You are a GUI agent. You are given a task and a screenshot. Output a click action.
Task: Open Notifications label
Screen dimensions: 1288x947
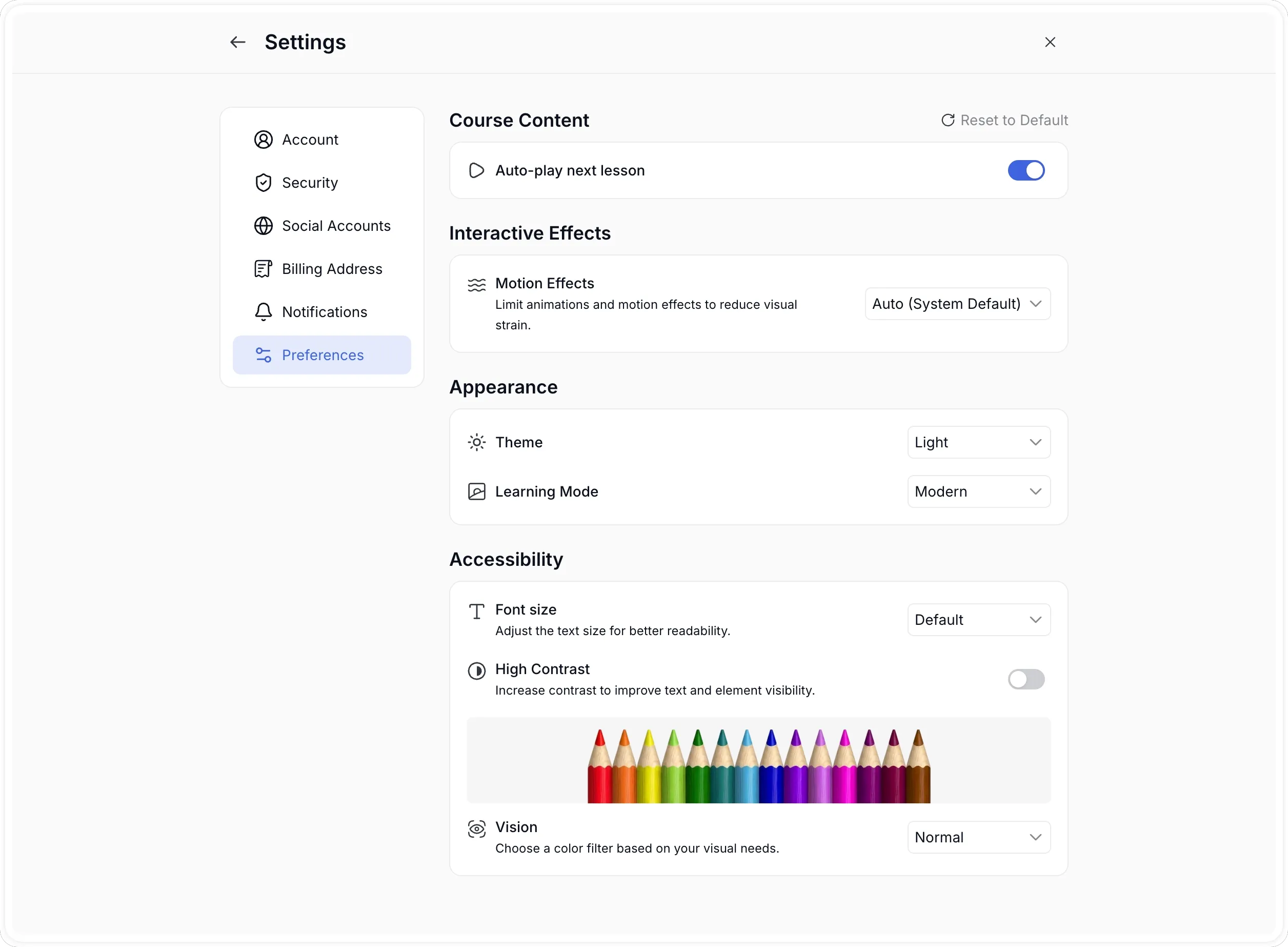[x=324, y=311]
